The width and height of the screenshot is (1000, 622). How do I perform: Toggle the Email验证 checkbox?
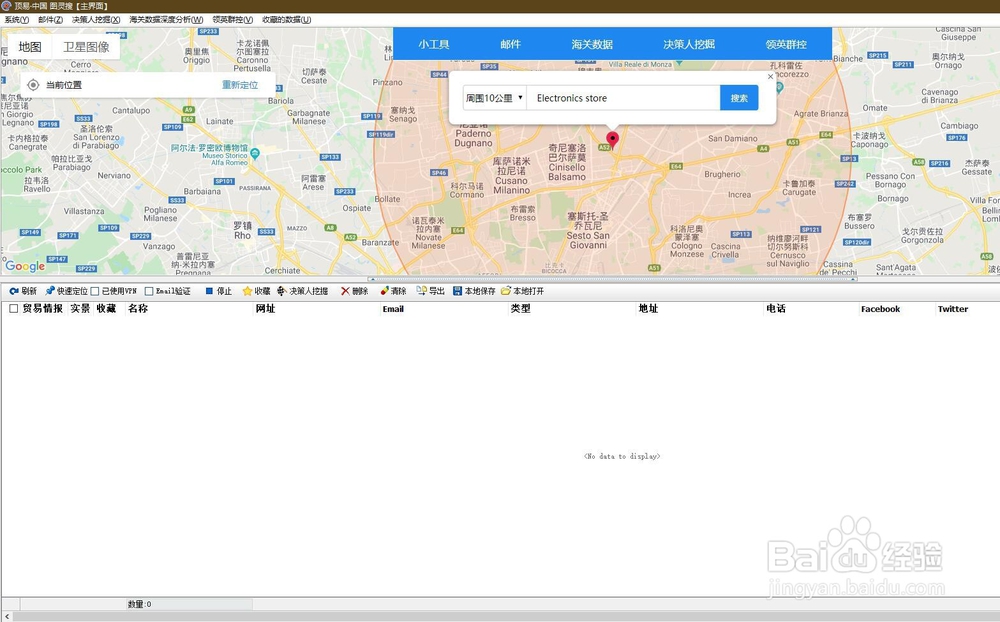click(149, 292)
